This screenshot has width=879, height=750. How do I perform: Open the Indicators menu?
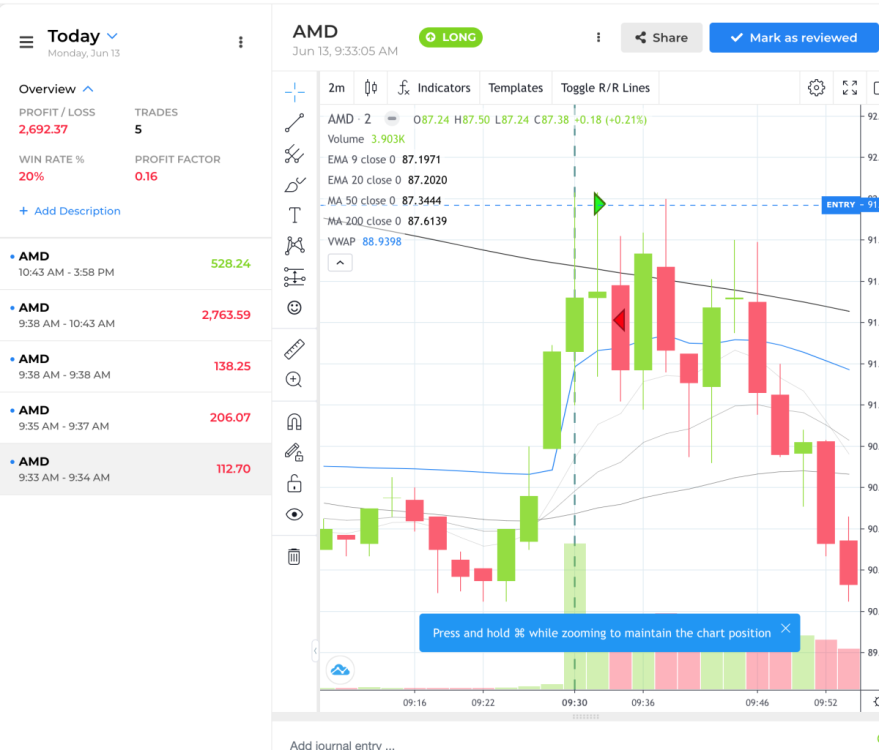pyautogui.click(x=434, y=88)
